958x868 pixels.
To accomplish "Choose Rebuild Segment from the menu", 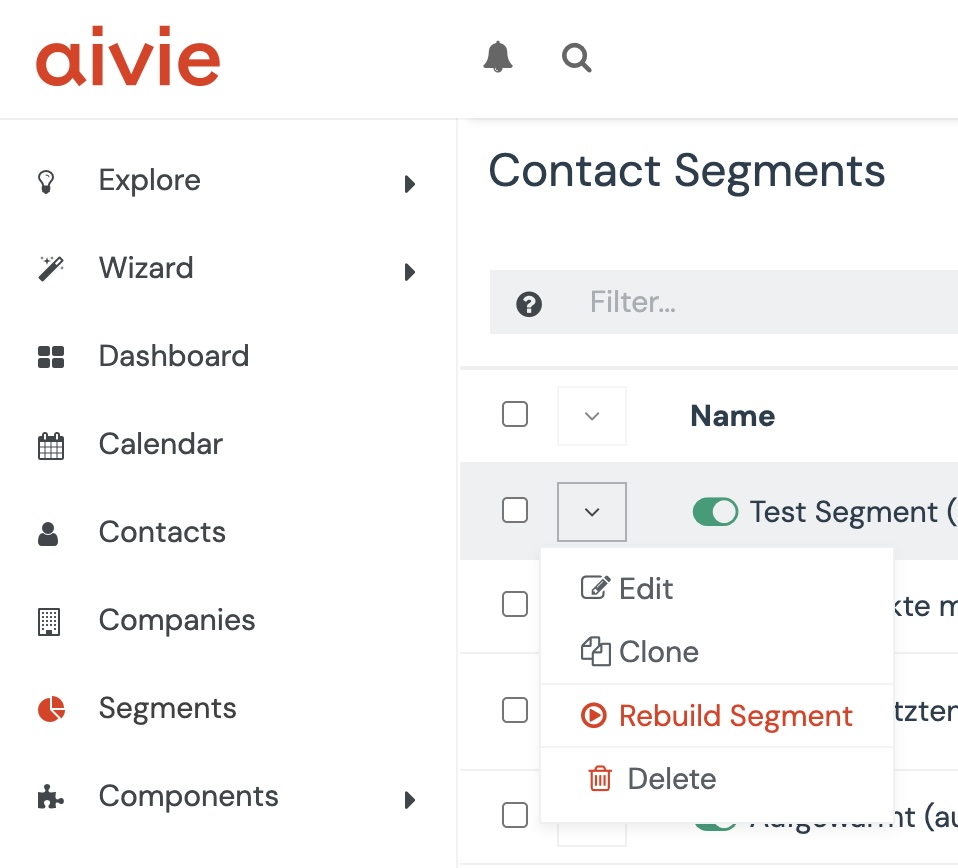I will coord(735,716).
